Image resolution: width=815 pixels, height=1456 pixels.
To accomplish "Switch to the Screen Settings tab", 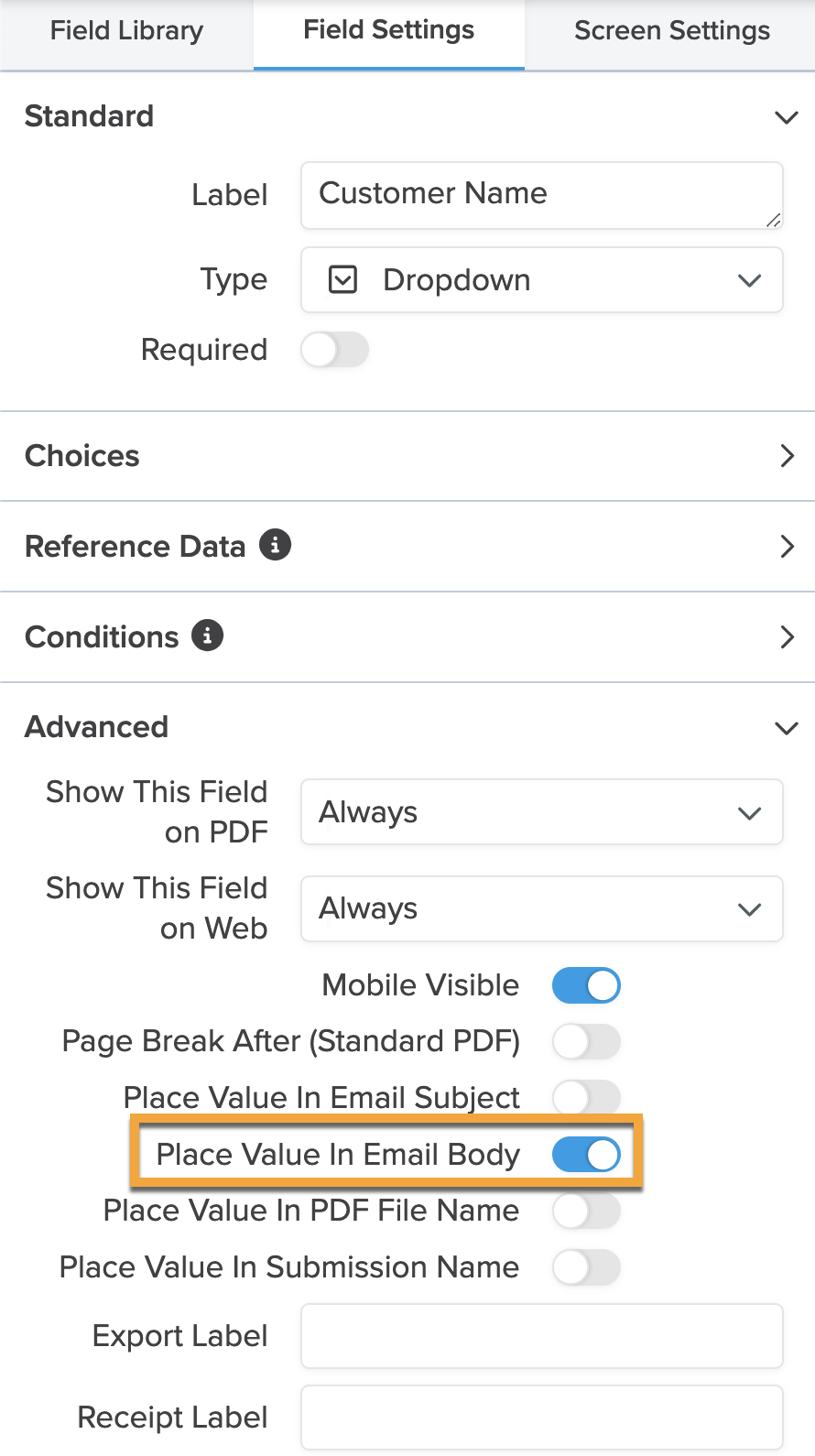I will (x=672, y=31).
